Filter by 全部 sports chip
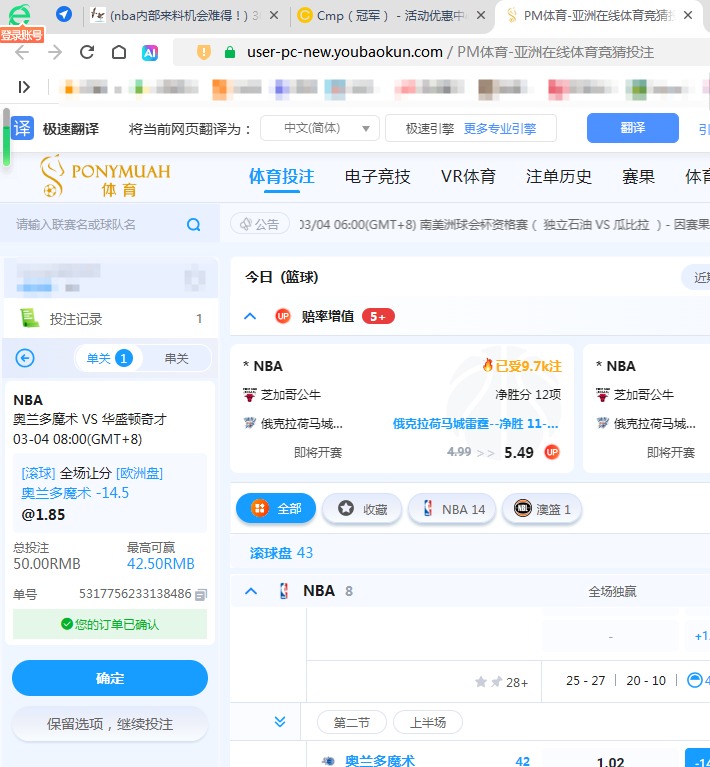Viewport: 710px width, 767px height. (276, 509)
